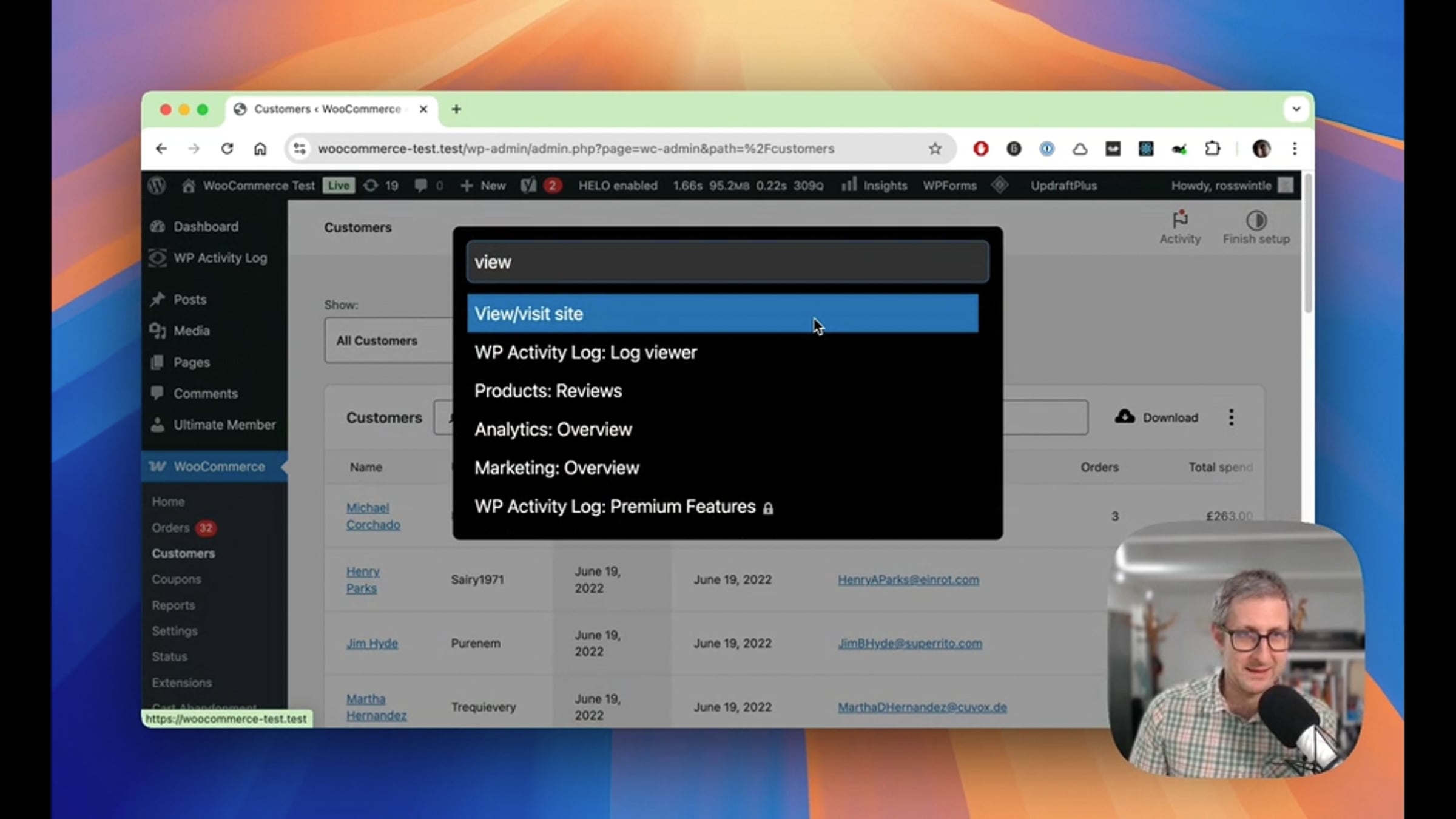
Task: Sort customers by the Orders column header
Action: pyautogui.click(x=1099, y=467)
